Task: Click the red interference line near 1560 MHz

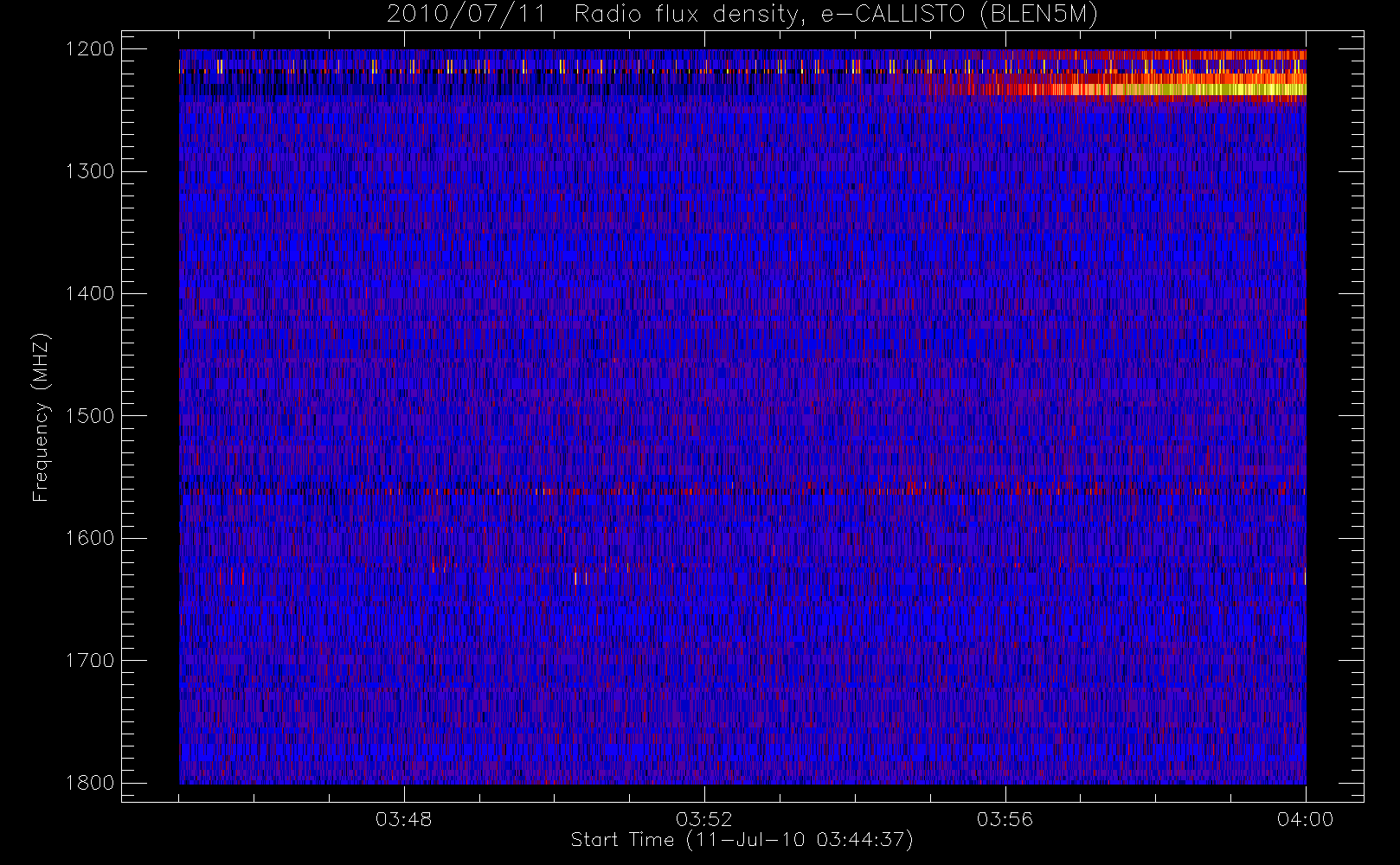Action: (x=742, y=491)
